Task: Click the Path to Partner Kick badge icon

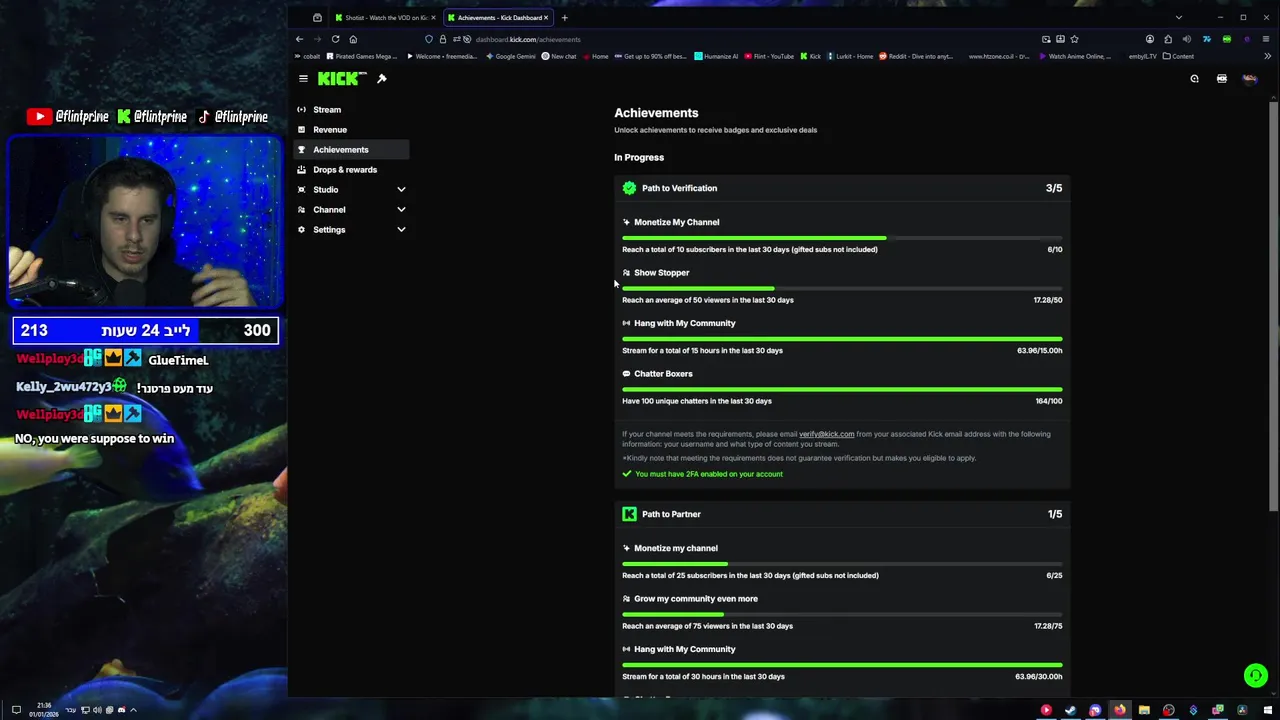Action: (629, 514)
